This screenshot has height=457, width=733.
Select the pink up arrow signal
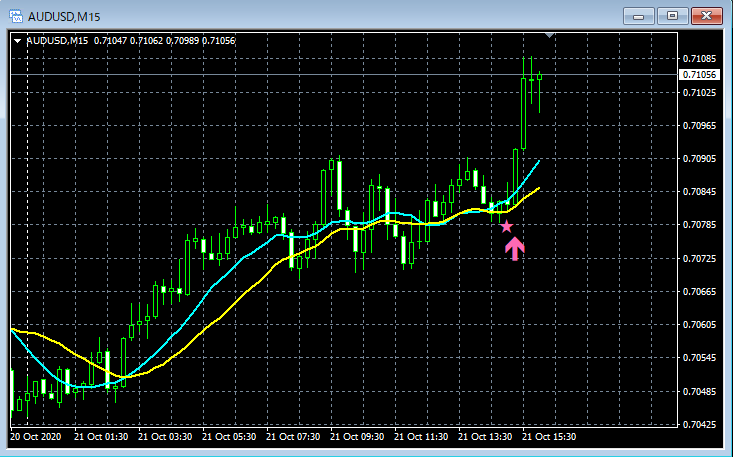click(515, 248)
